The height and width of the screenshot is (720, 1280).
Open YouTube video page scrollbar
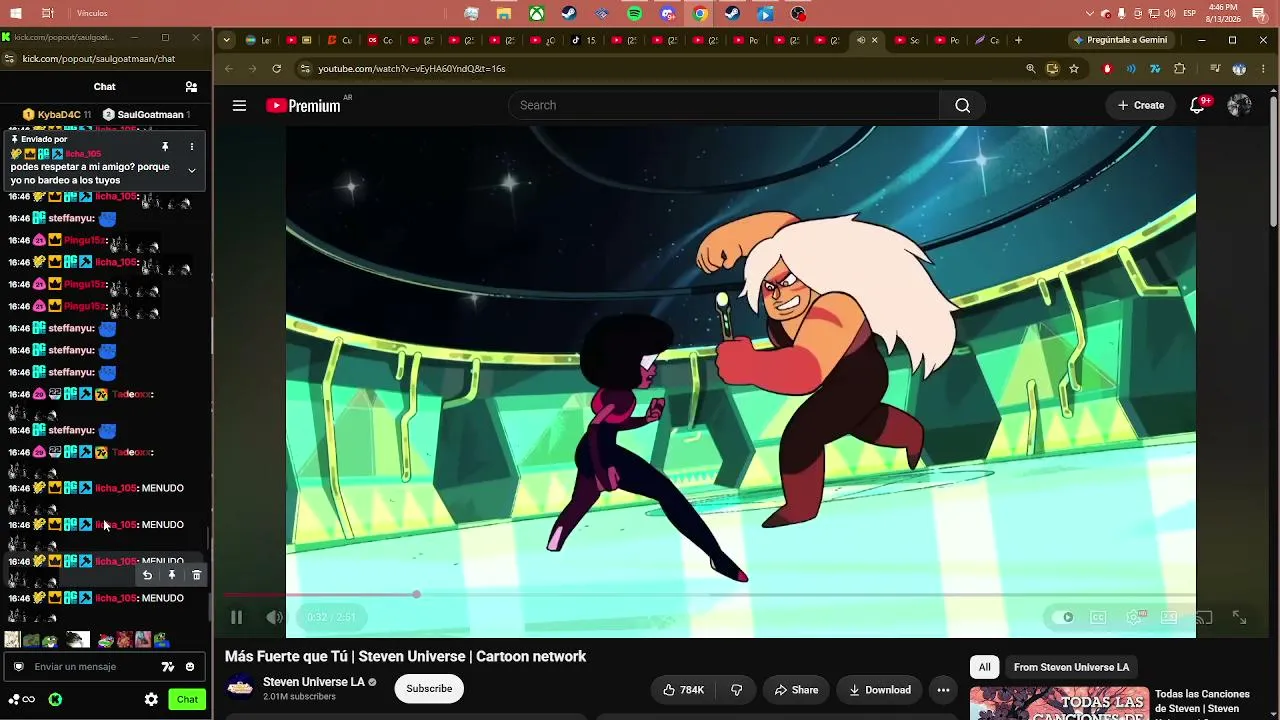point(1273,160)
